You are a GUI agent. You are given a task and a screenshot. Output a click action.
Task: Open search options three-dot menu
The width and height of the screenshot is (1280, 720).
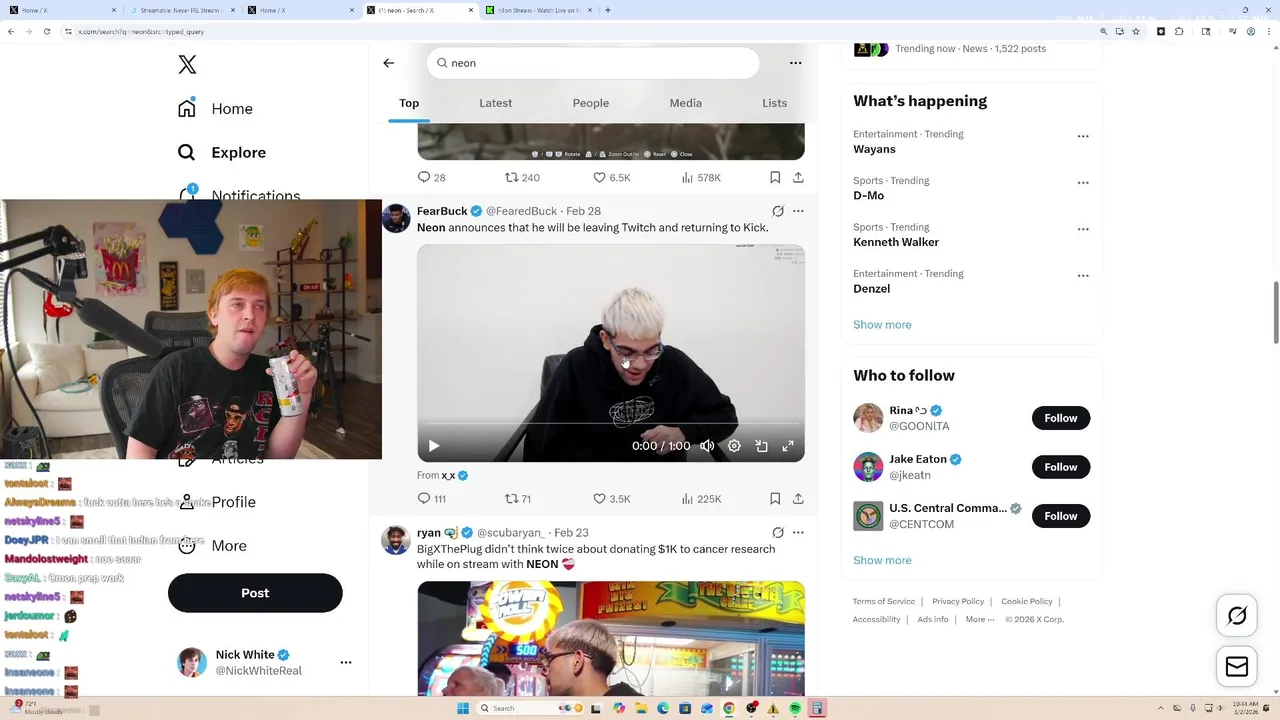[x=796, y=63]
